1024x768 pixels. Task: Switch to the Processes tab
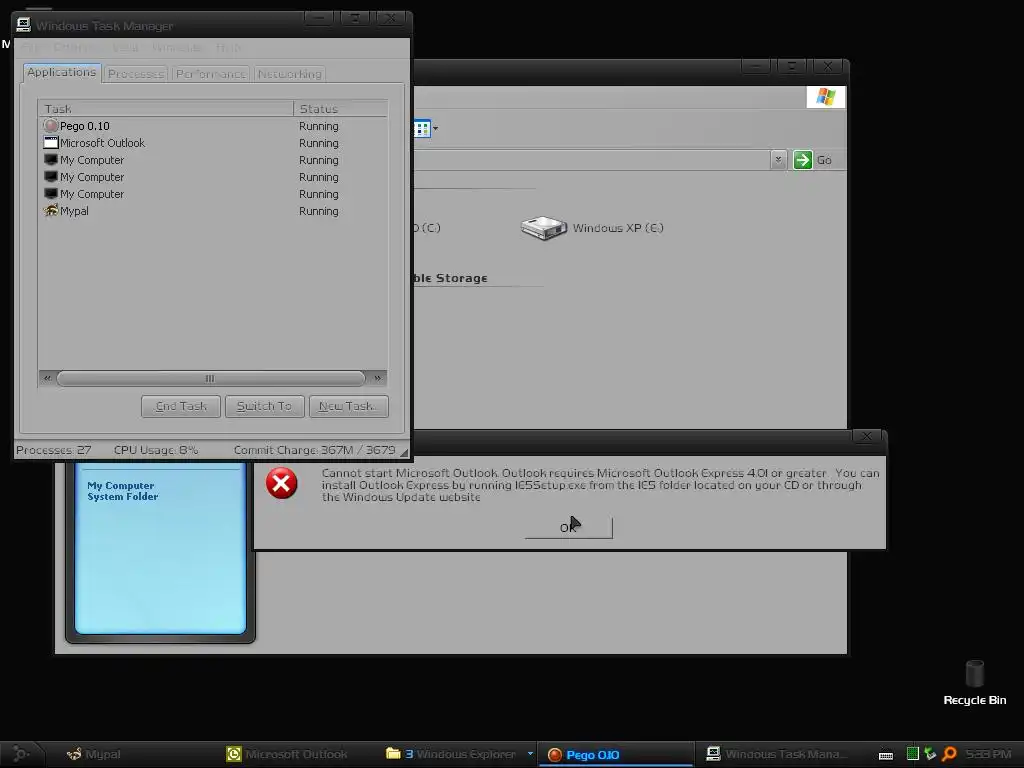click(136, 74)
